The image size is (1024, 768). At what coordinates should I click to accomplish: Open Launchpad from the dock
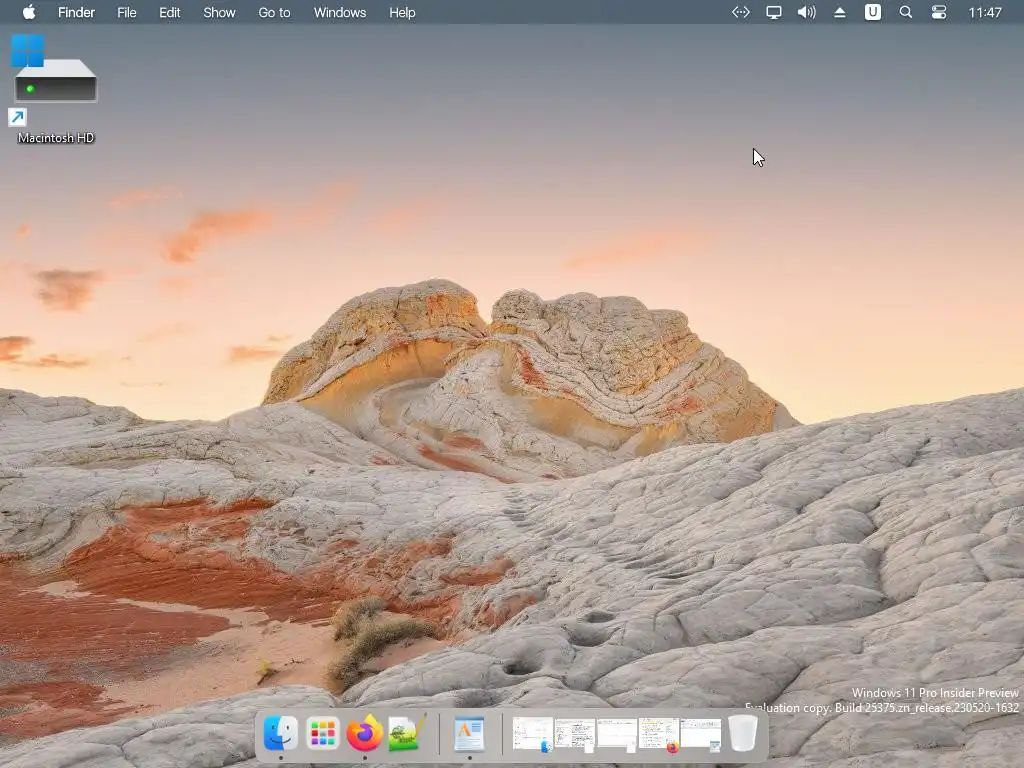323,733
